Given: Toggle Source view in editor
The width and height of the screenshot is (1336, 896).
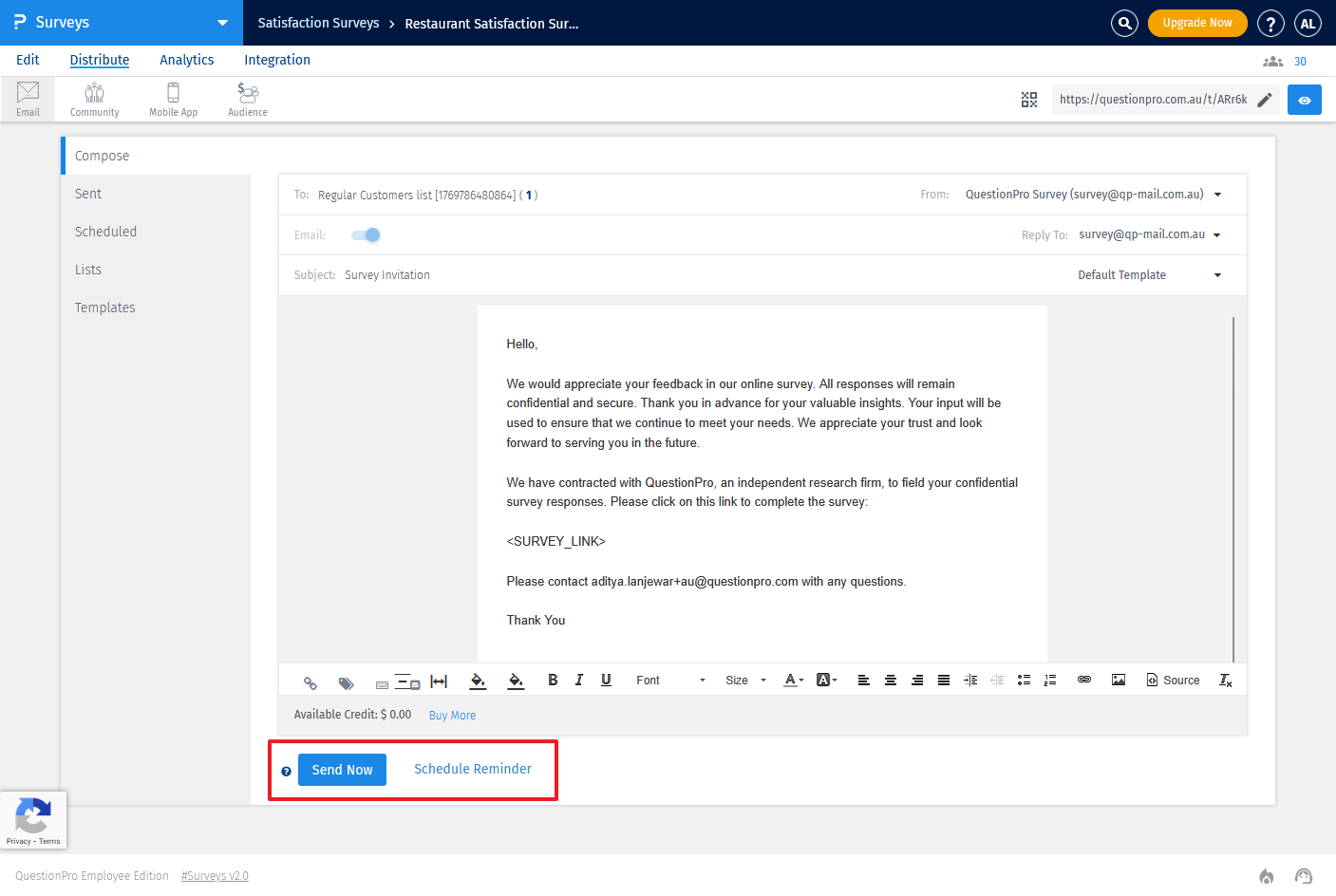Looking at the screenshot, I should click(x=1173, y=681).
